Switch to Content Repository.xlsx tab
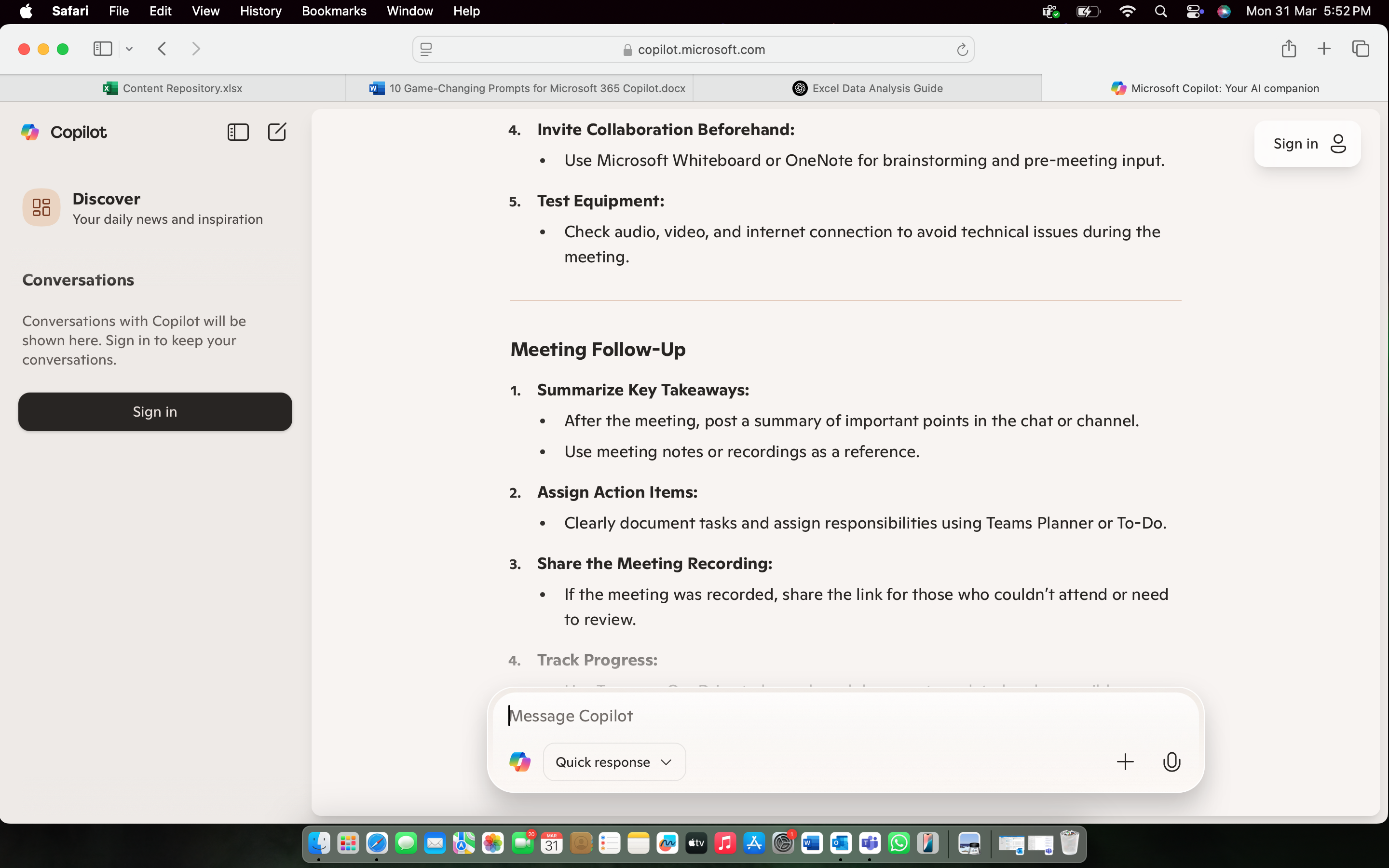Screen dimensions: 1389x868 [173, 88]
